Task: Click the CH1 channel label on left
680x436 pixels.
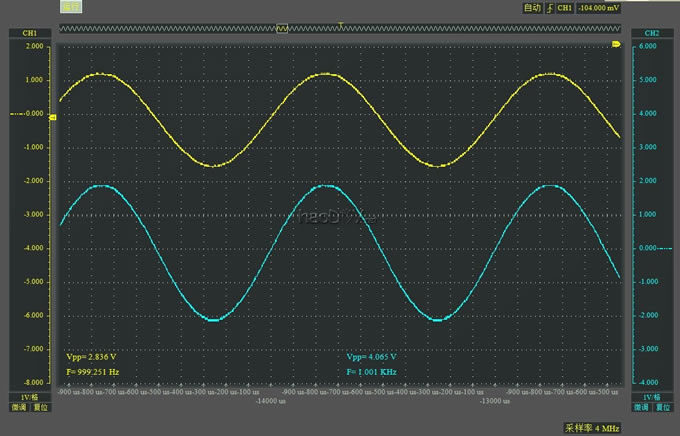Action: click(29, 33)
